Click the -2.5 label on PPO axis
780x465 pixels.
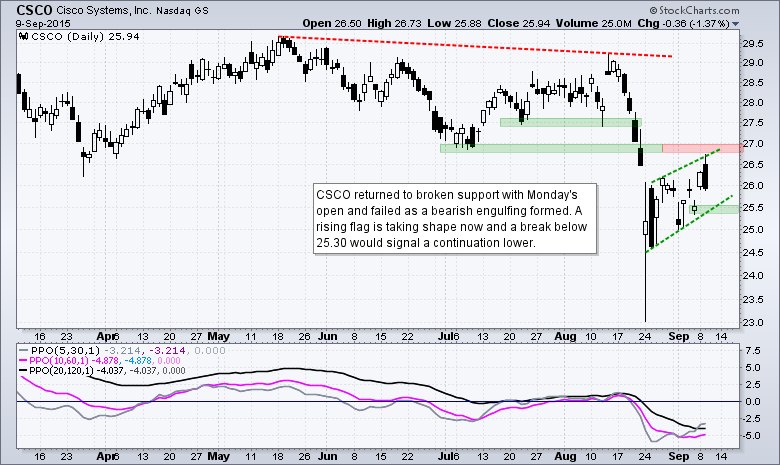pyautogui.click(x=752, y=419)
